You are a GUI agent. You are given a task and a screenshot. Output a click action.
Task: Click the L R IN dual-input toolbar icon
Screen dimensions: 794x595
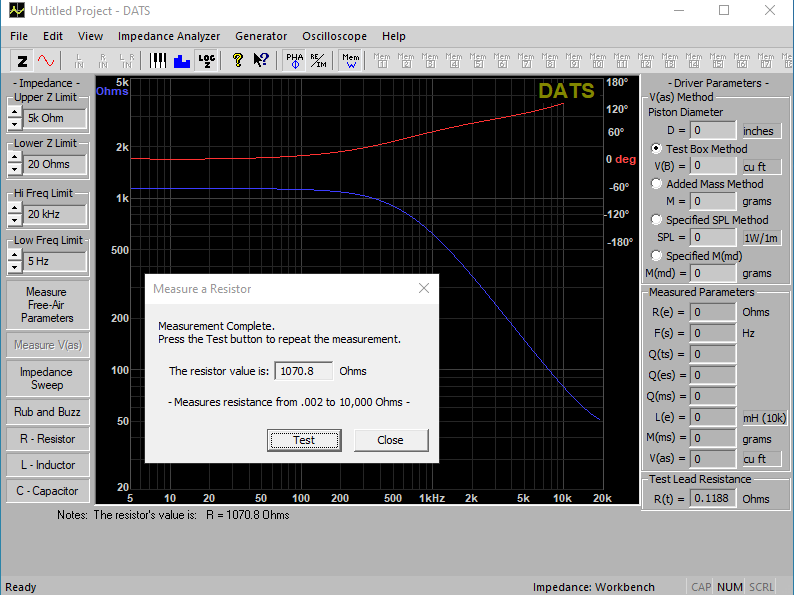tap(127, 61)
